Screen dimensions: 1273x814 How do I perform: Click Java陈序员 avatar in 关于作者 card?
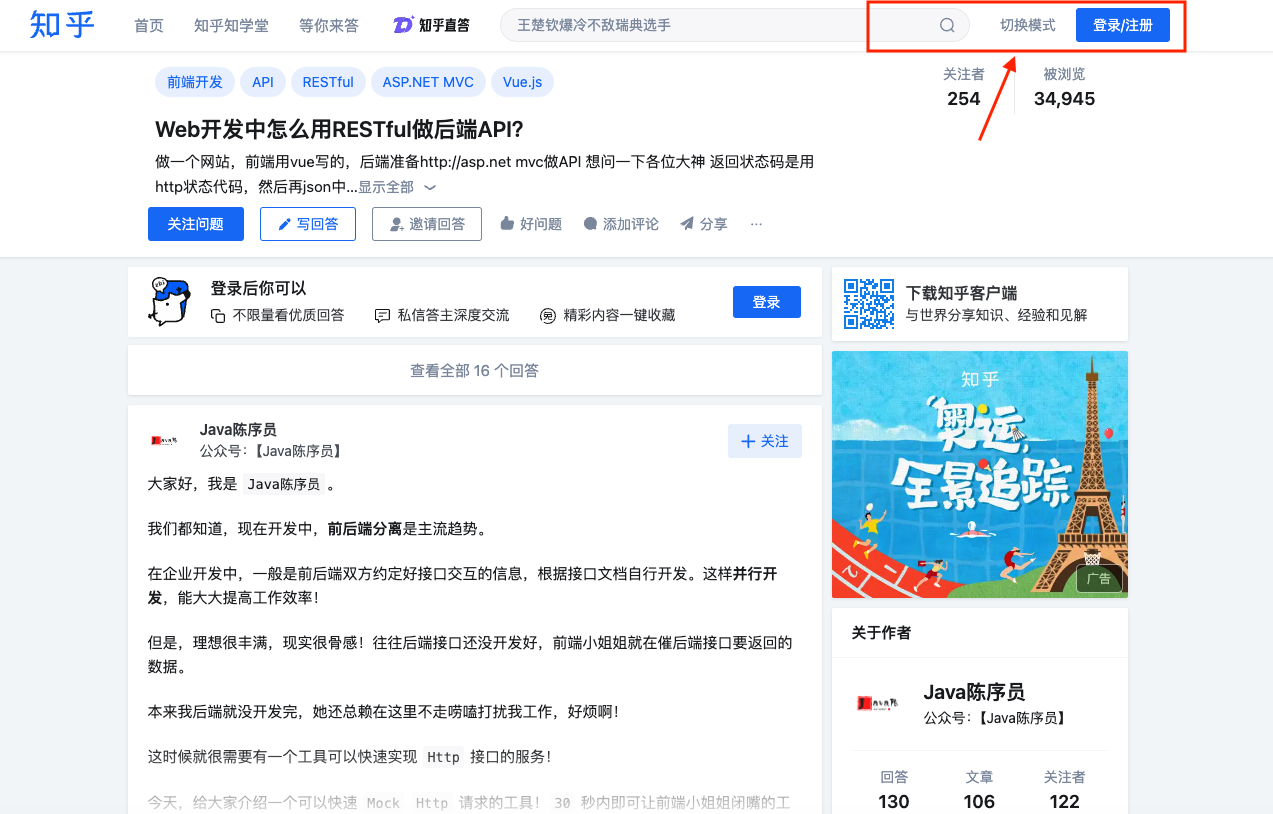pos(877,704)
